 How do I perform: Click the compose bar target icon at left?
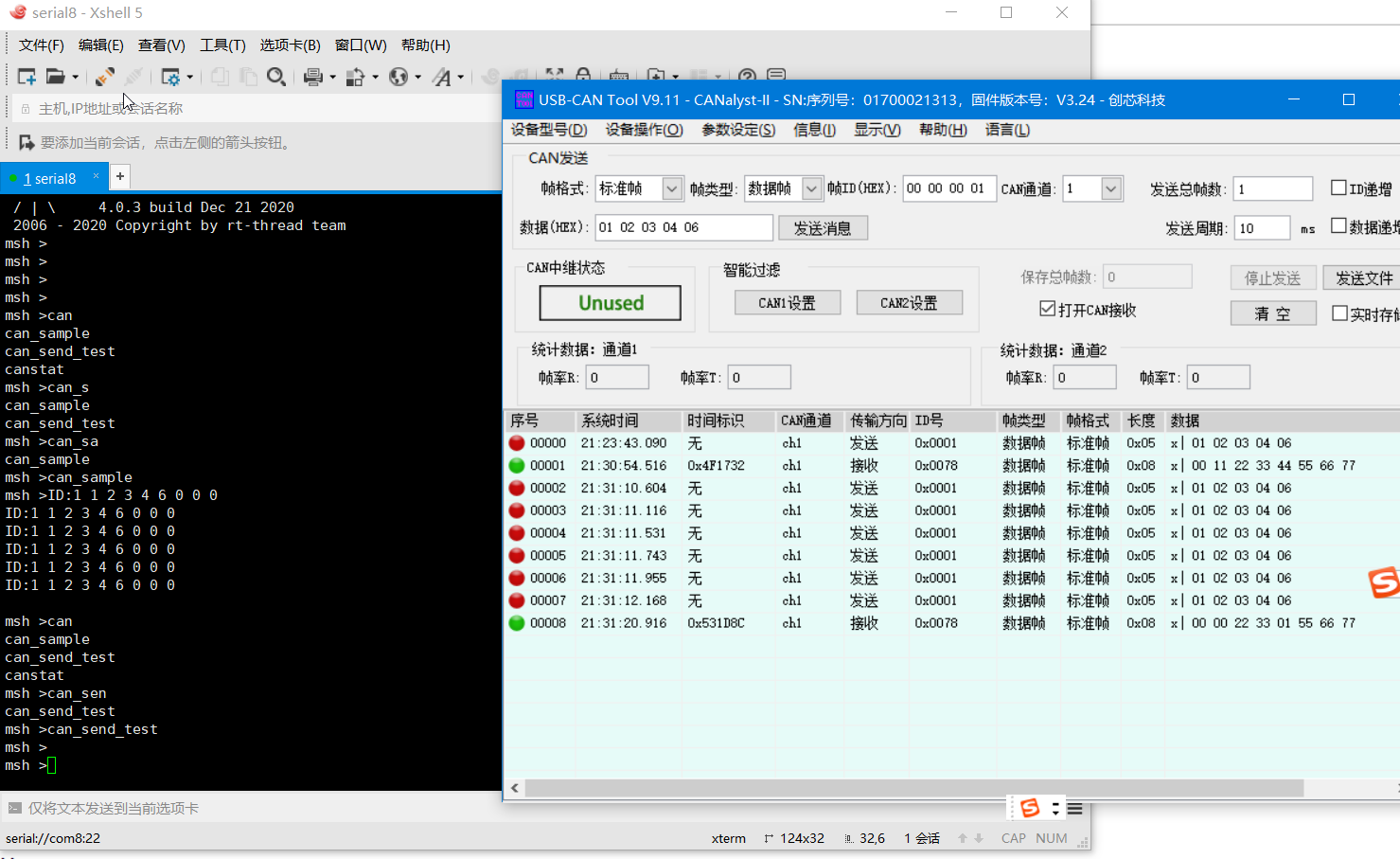(14, 808)
